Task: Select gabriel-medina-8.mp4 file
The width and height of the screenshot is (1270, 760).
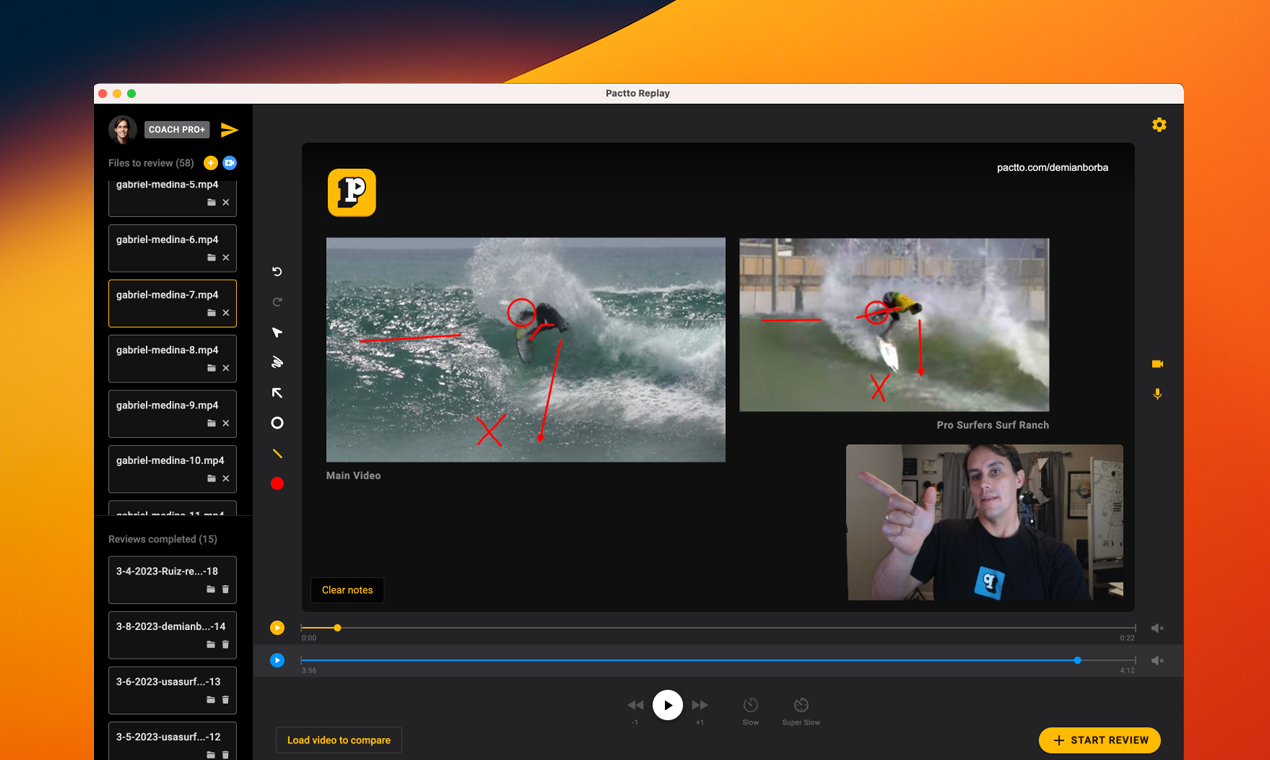Action: [172, 358]
